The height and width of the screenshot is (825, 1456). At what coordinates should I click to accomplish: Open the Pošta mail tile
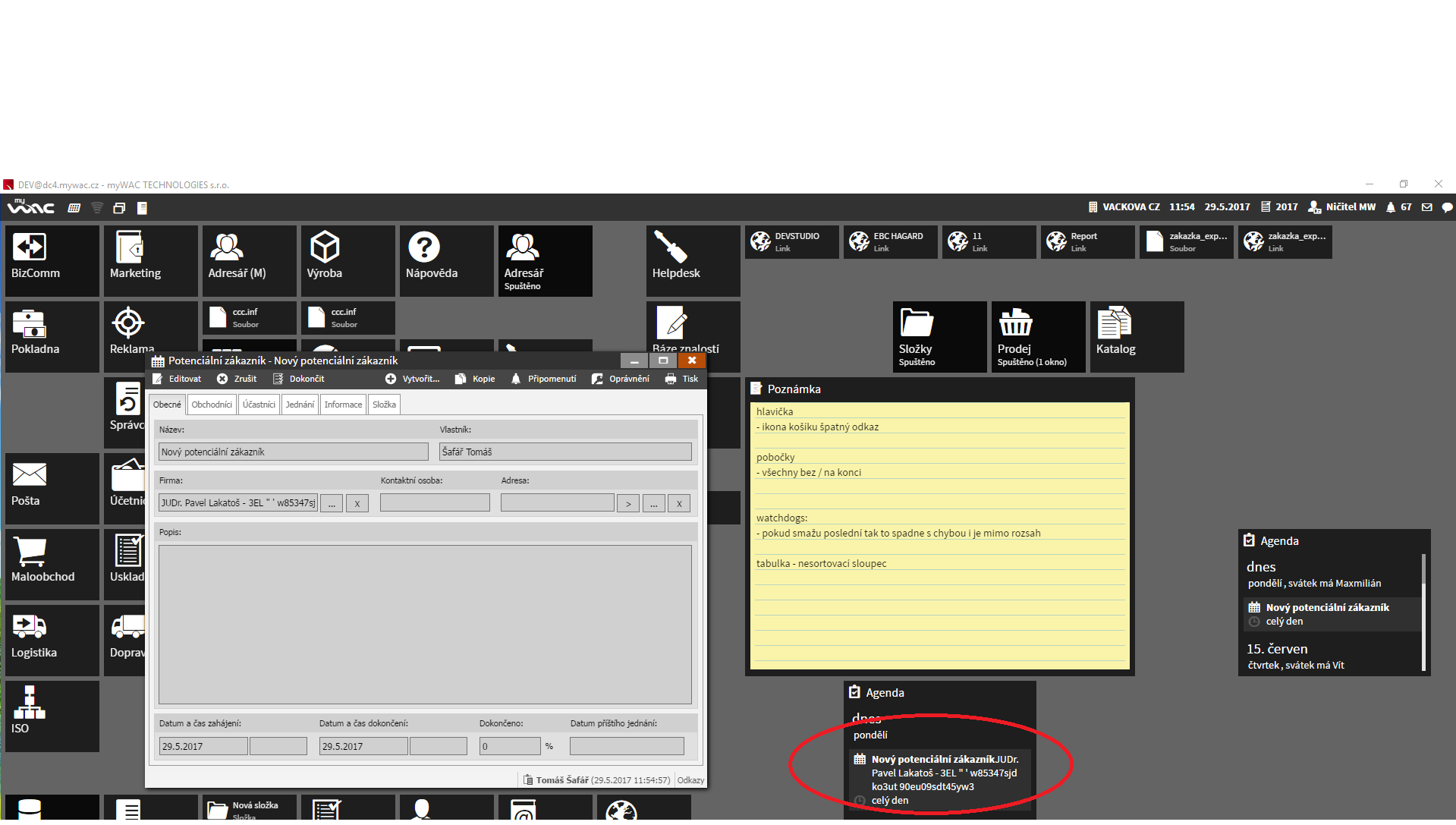52,487
